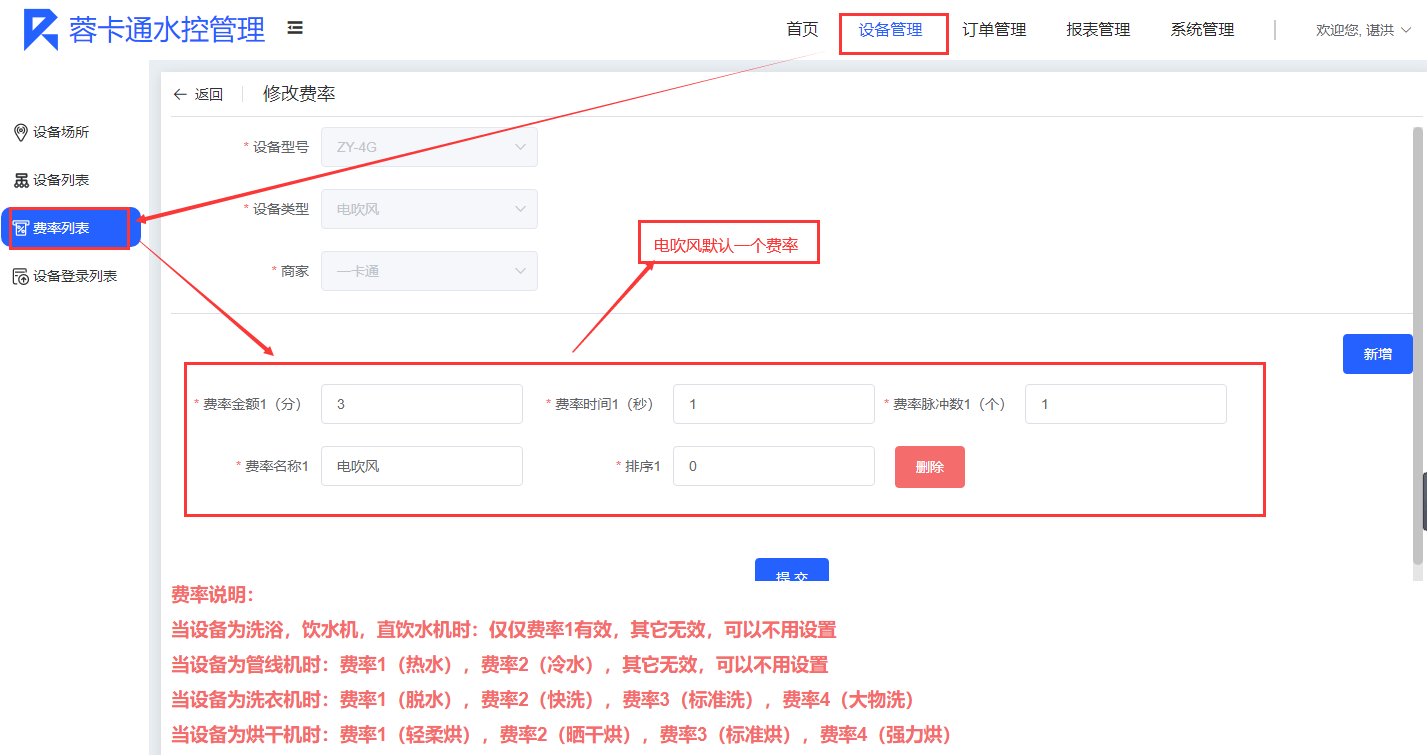Click the back arrow next to 返回
The width and height of the screenshot is (1427, 755).
pyautogui.click(x=180, y=94)
